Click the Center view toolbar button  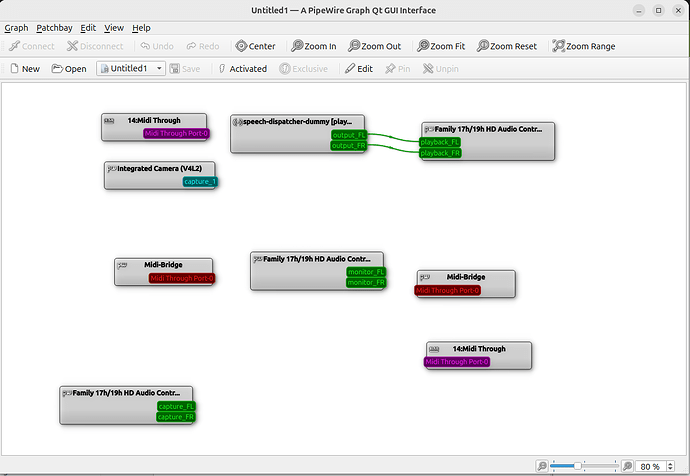pos(255,46)
